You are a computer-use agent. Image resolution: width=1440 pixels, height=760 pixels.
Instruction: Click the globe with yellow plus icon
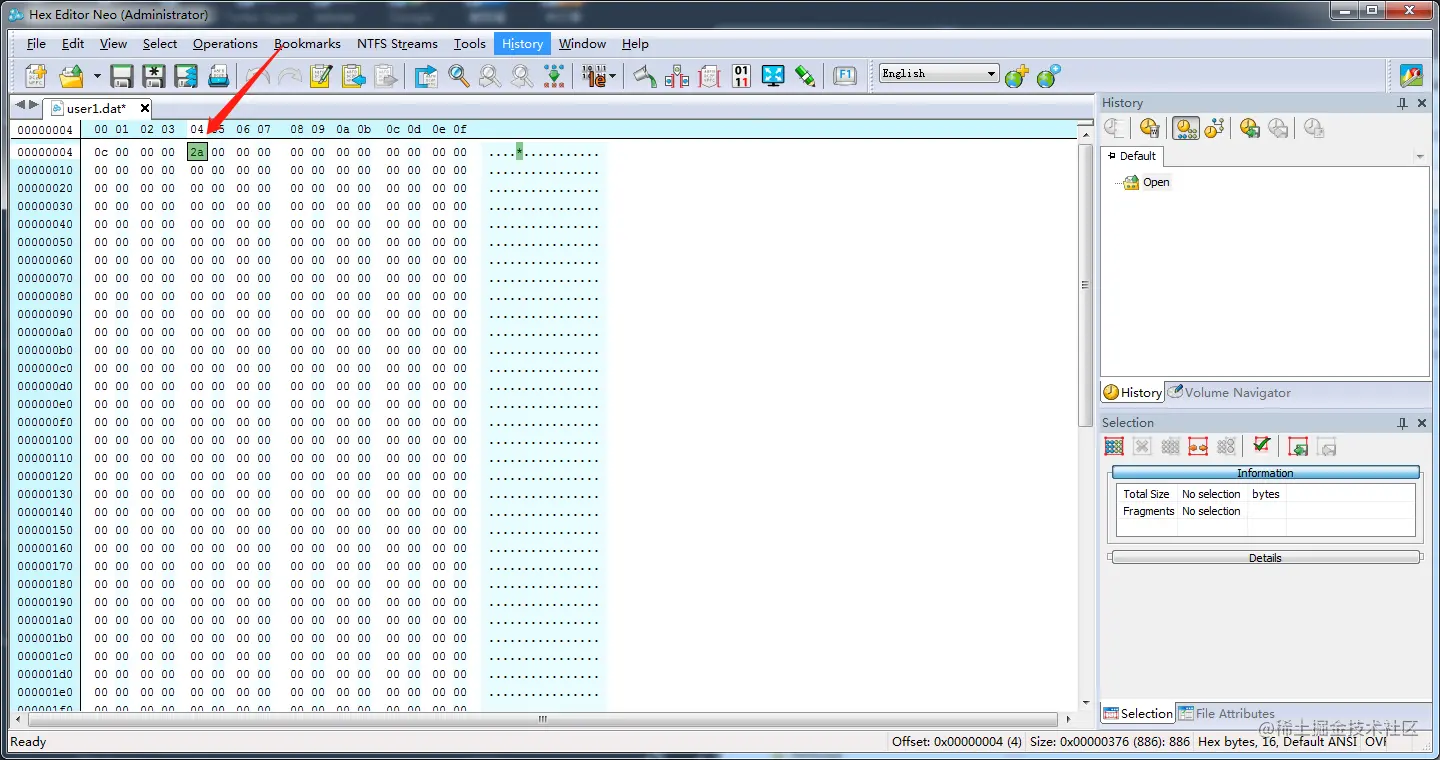[1017, 76]
